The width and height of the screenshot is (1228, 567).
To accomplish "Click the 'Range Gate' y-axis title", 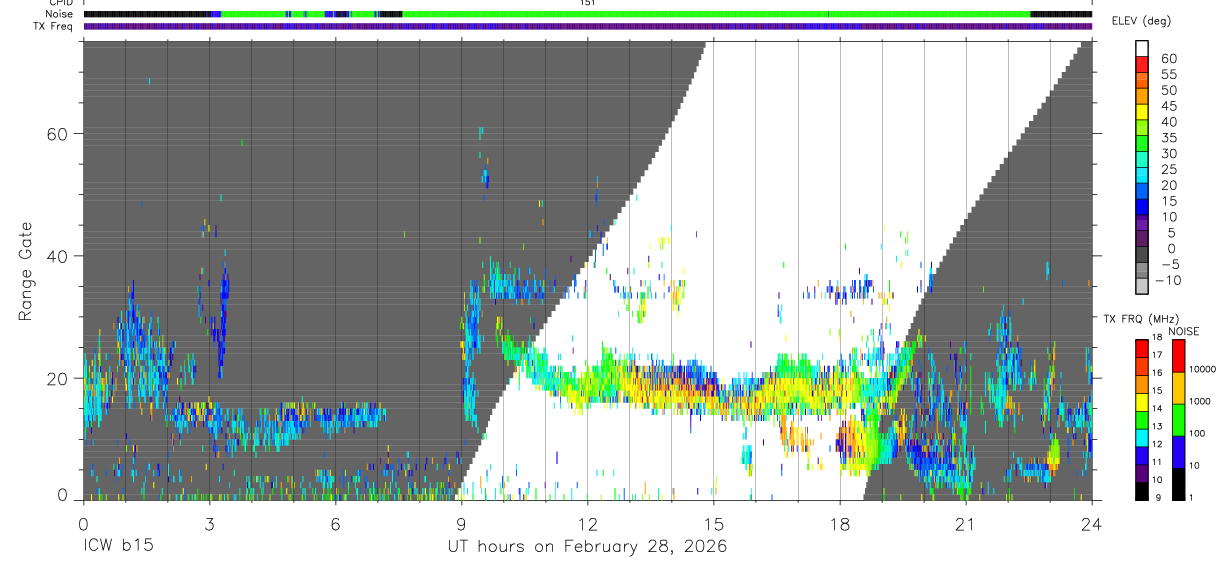I will point(27,272).
